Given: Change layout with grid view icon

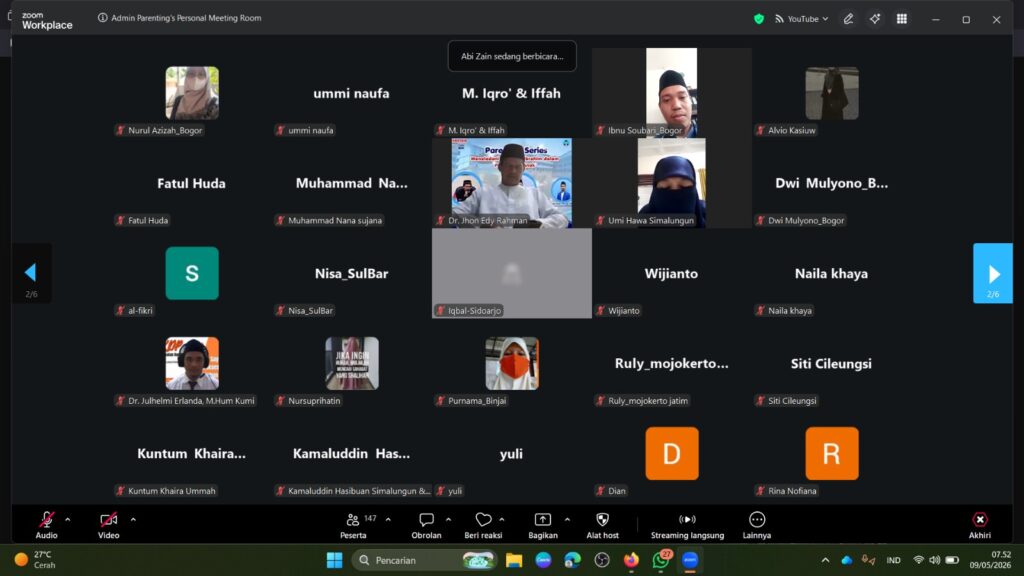Looking at the screenshot, I should coord(902,19).
